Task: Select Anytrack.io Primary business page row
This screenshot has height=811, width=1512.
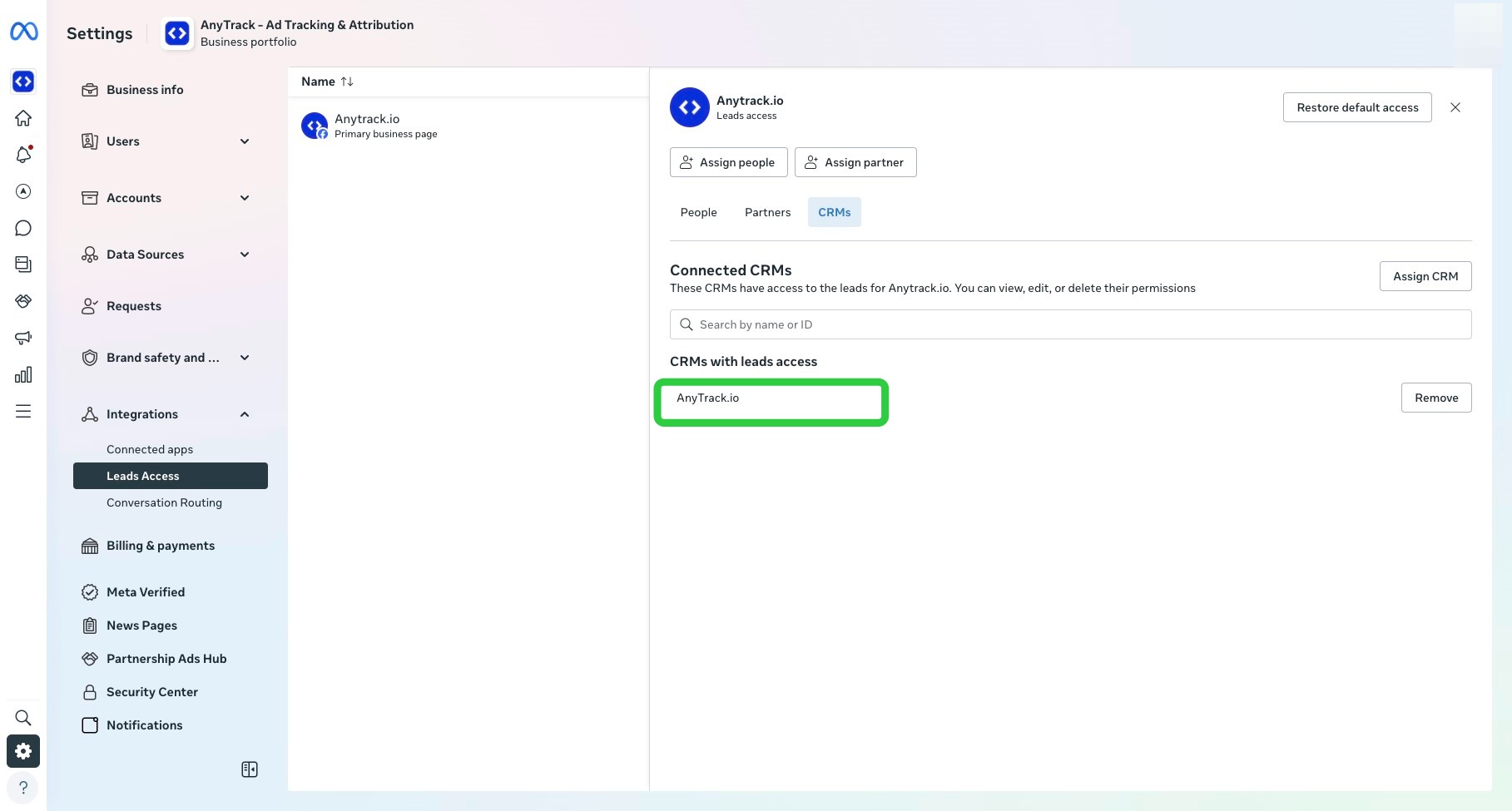Action: 468,126
